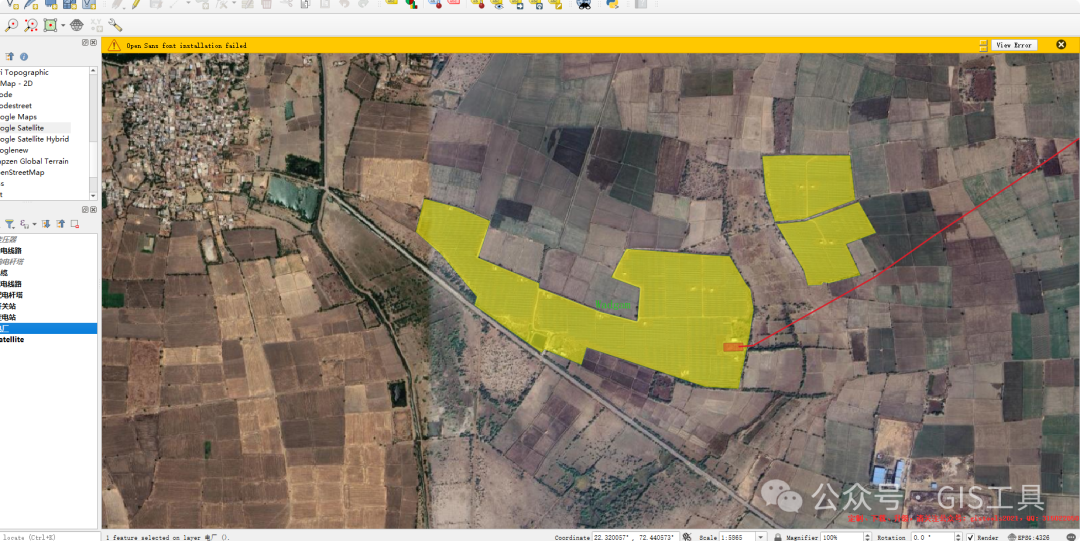
Task: Click the collapse-all arrow icon in Browser toolbar
Action: click(10, 57)
